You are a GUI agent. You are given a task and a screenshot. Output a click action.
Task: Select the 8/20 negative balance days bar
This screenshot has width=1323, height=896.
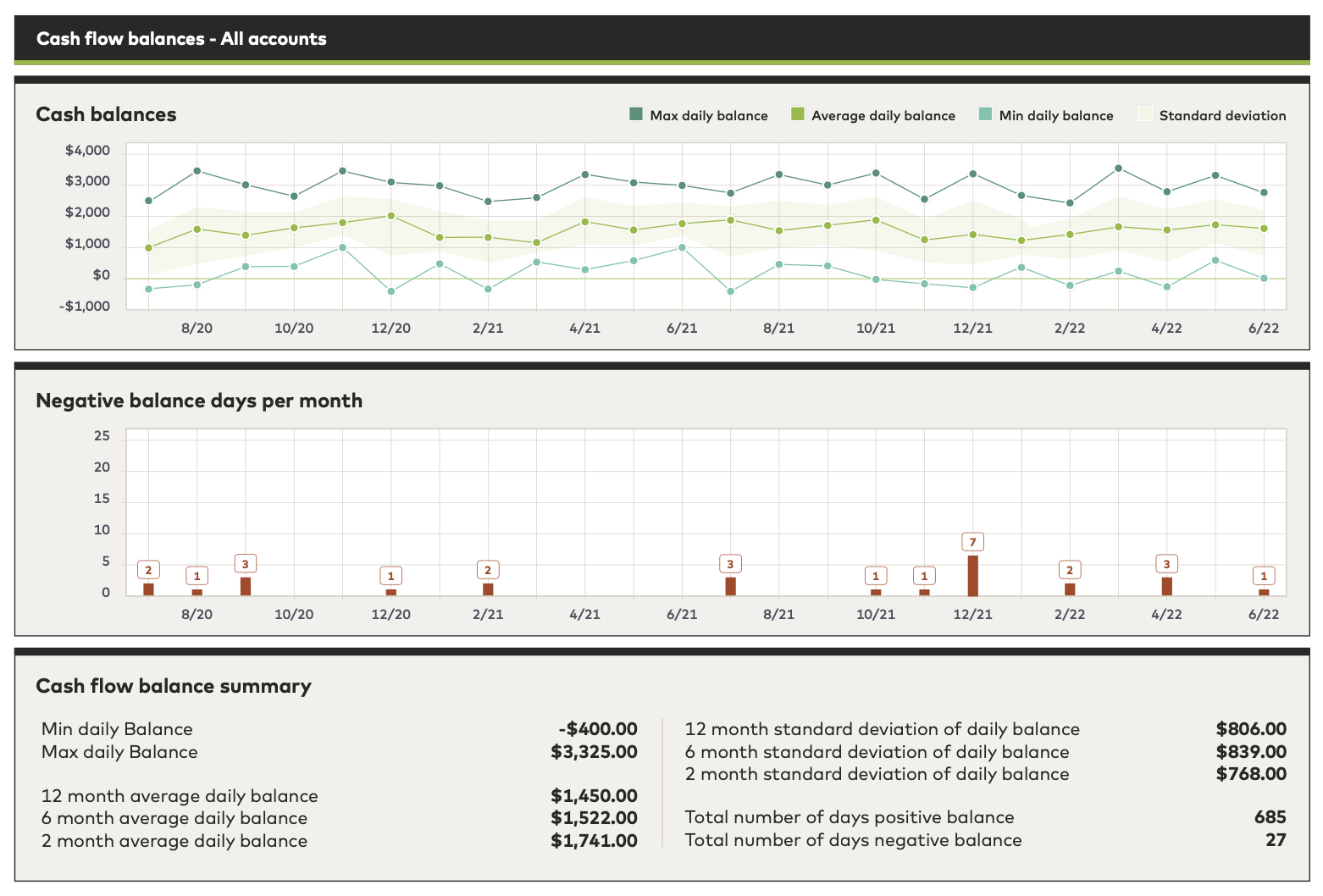[x=197, y=592]
